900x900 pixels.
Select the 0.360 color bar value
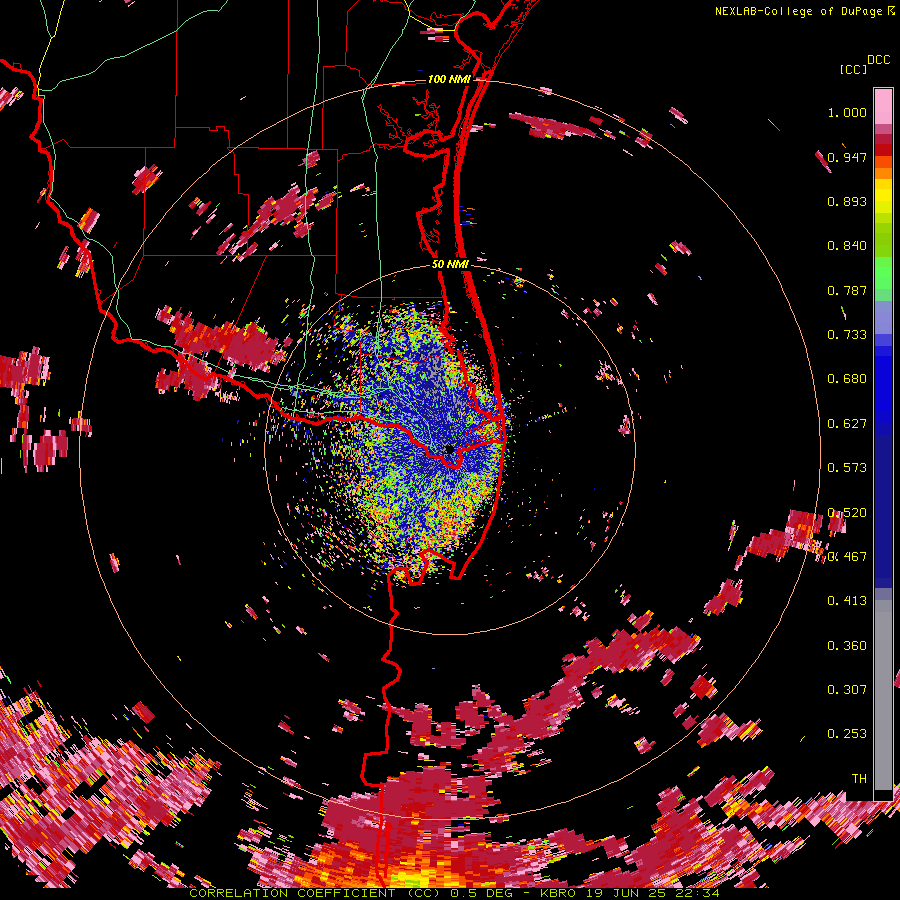click(847, 646)
